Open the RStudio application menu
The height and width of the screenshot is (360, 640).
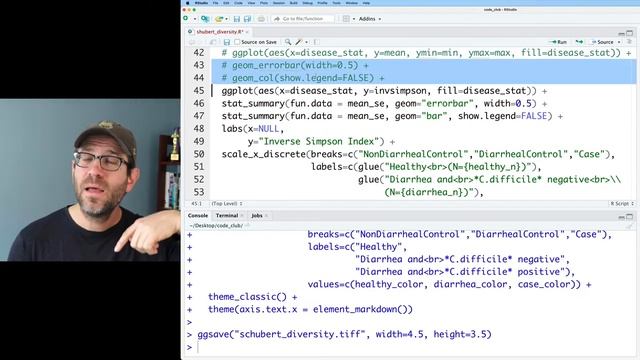point(201,3)
